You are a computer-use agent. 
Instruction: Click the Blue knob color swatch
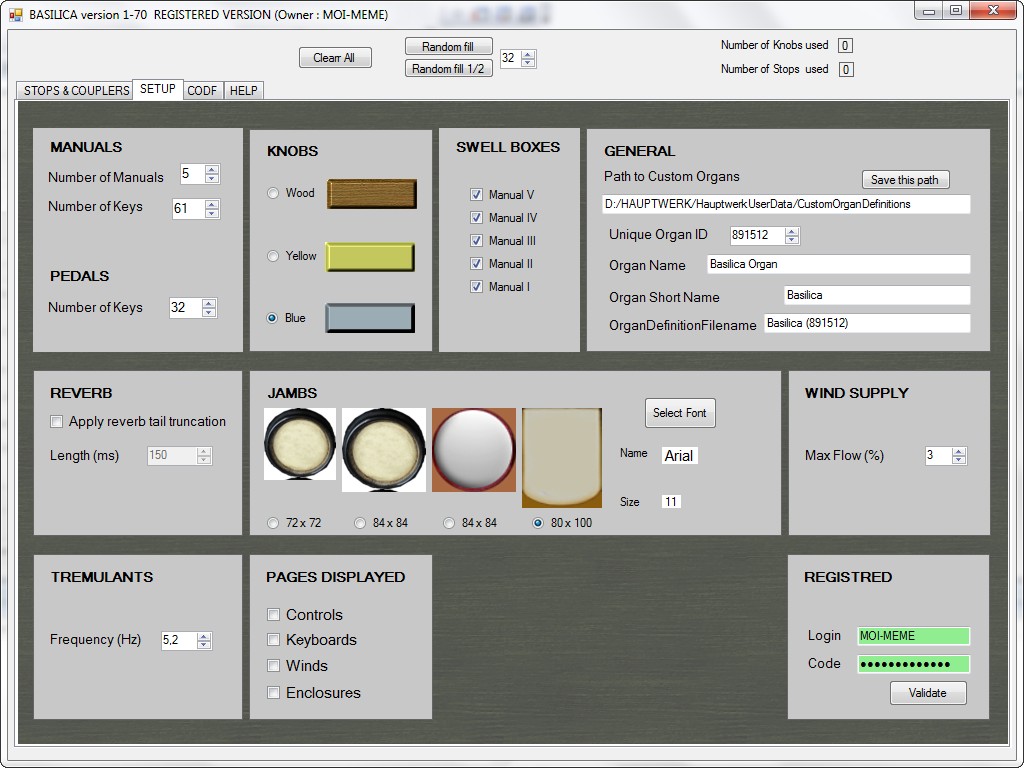click(370, 318)
